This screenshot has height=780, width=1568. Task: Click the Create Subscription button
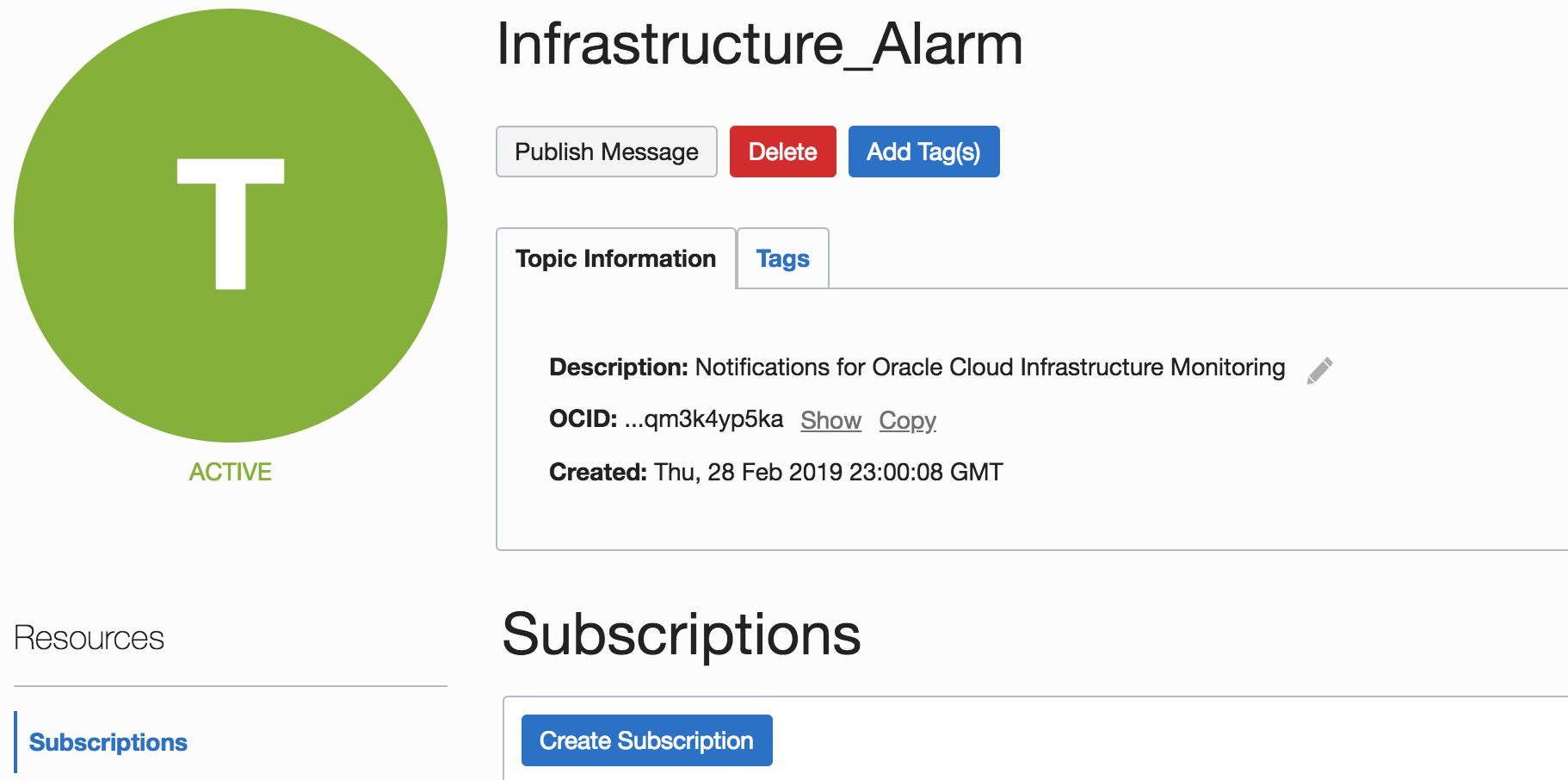tap(646, 740)
